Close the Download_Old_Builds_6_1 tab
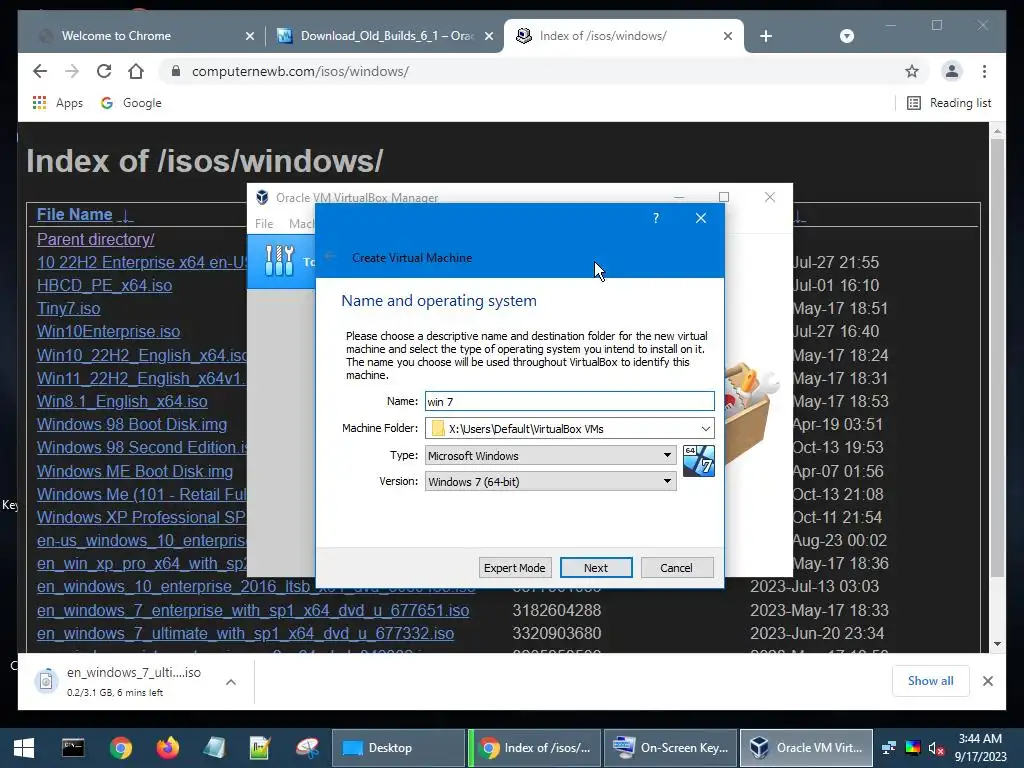 point(488,37)
